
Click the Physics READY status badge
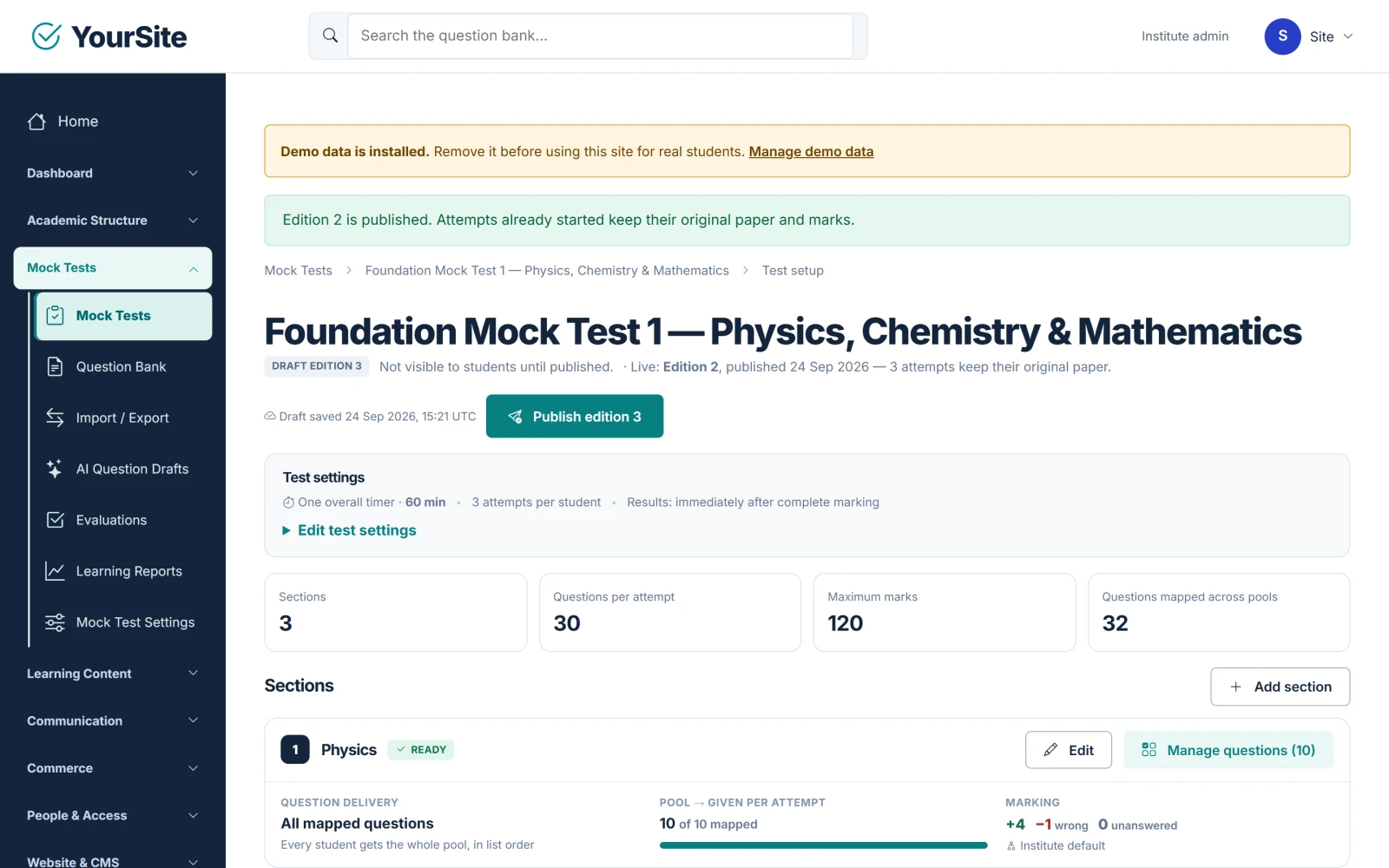(x=421, y=750)
